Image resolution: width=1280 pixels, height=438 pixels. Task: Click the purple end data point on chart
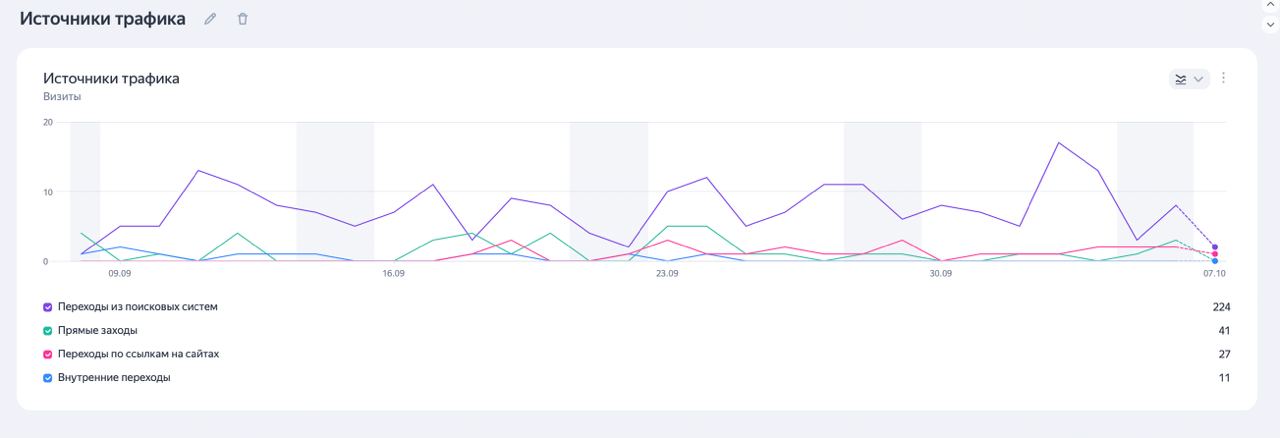[1215, 246]
